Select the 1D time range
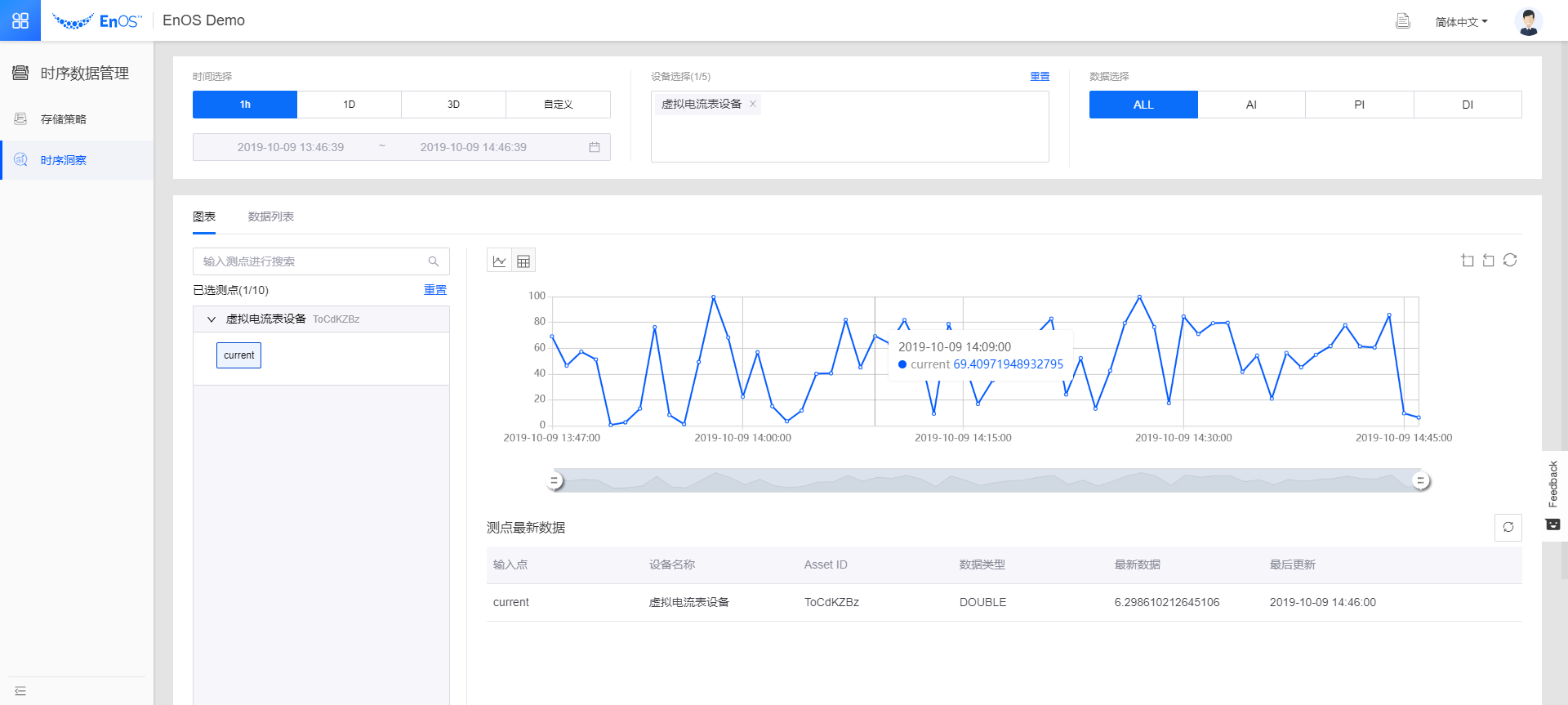Viewport: 1568px width, 705px height. [x=350, y=105]
